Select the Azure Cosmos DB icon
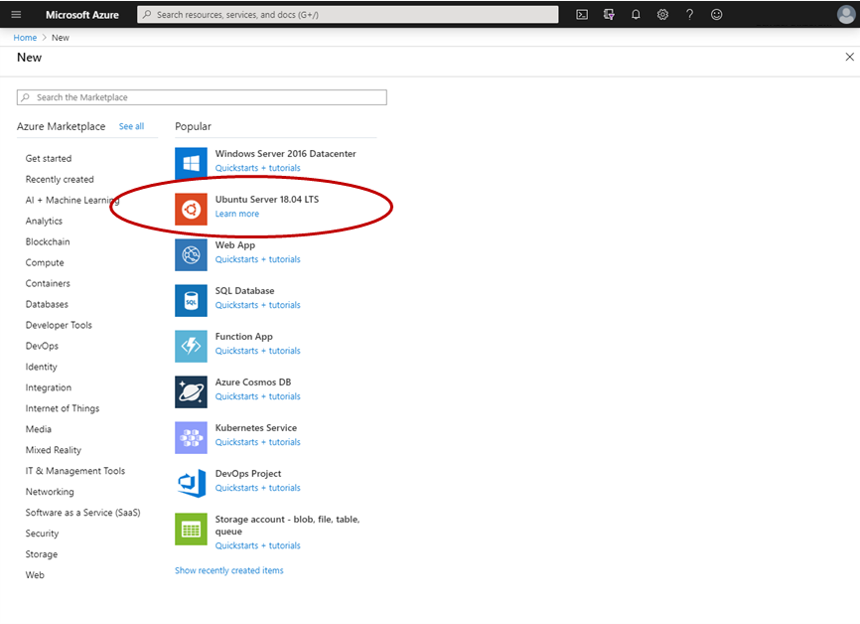 [x=191, y=392]
